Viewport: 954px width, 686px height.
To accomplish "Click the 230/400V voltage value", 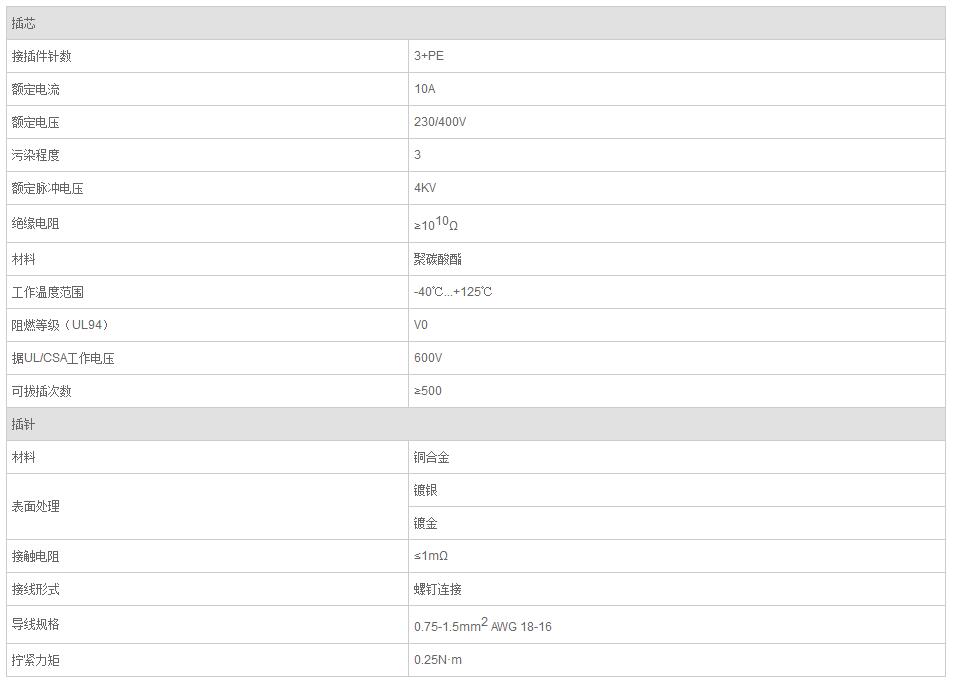I will pos(440,122).
